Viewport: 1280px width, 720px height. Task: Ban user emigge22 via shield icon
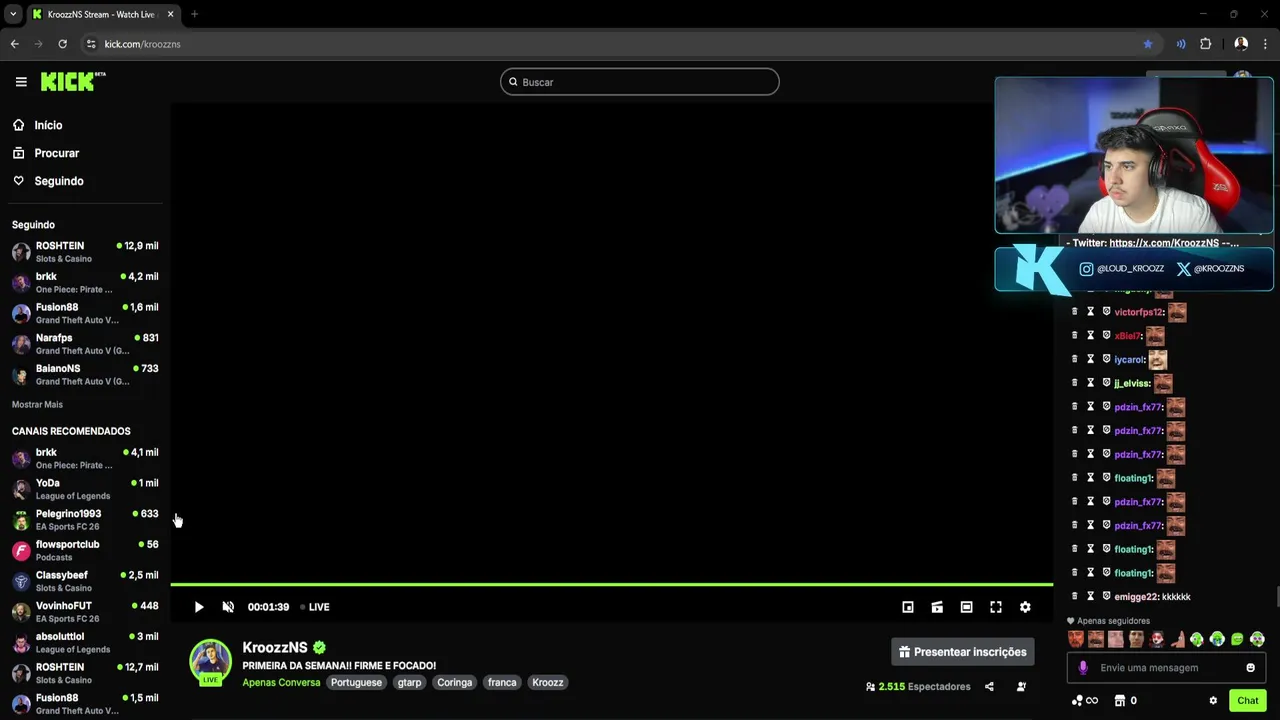coord(1106,597)
